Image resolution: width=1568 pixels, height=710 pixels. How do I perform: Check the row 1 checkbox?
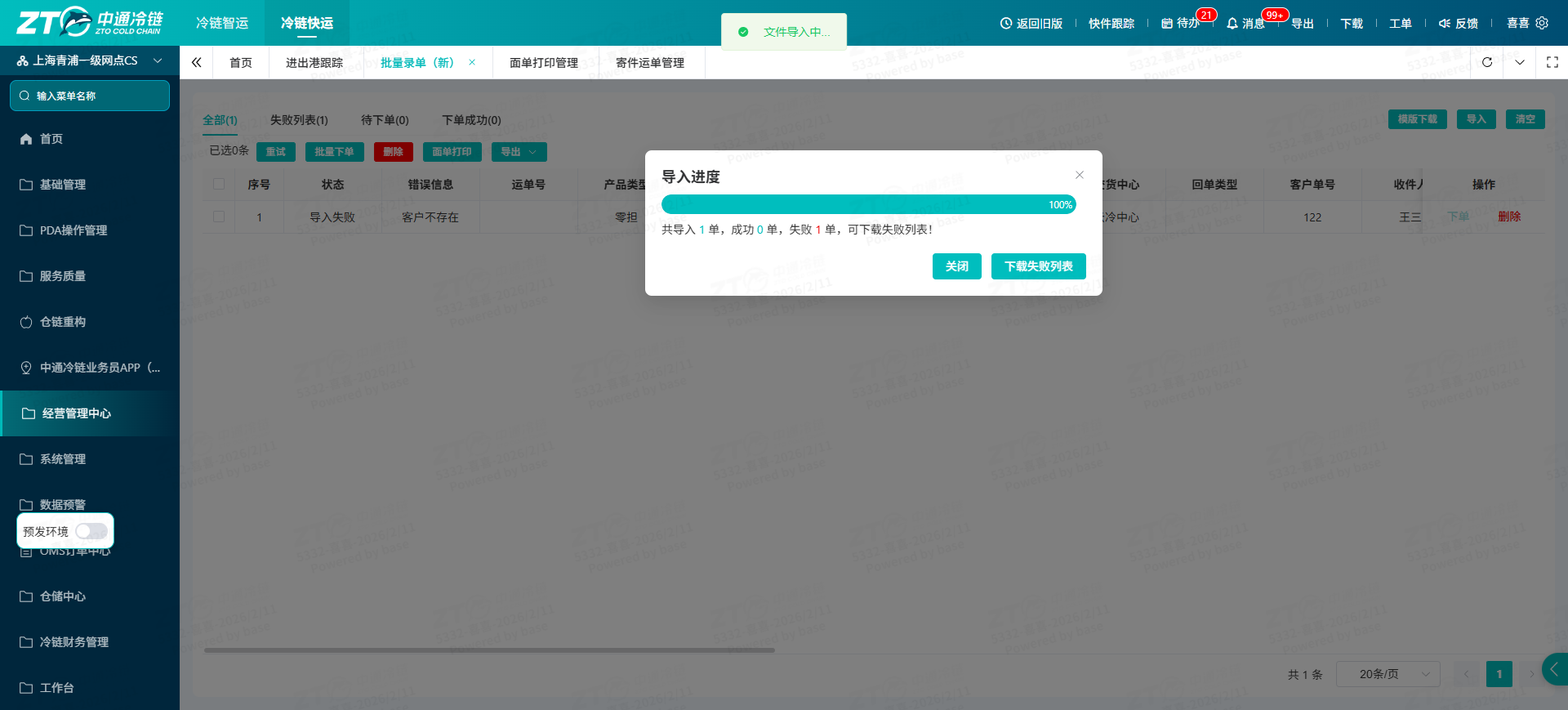click(x=219, y=217)
